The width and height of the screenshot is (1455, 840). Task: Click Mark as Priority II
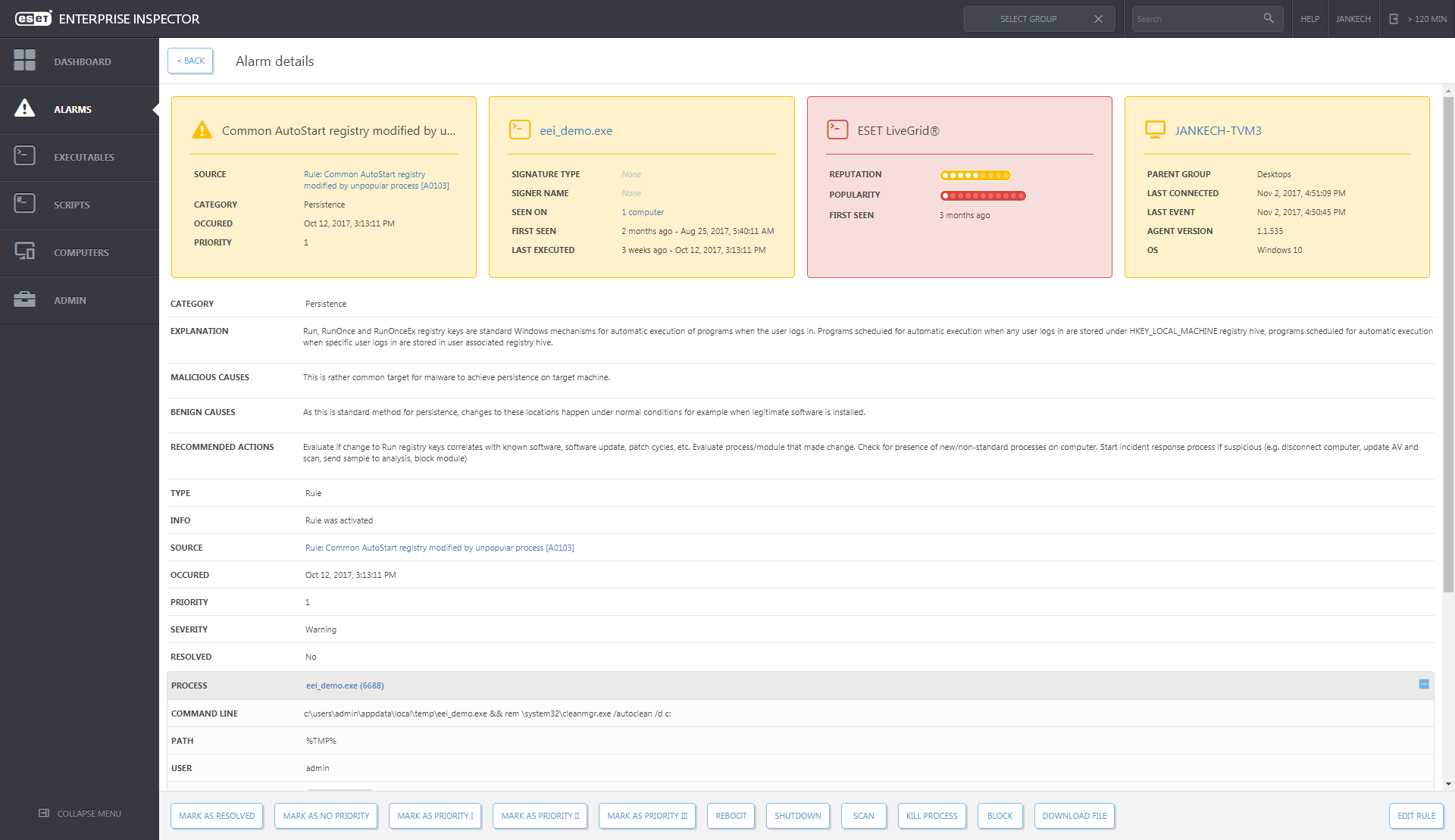click(540, 816)
